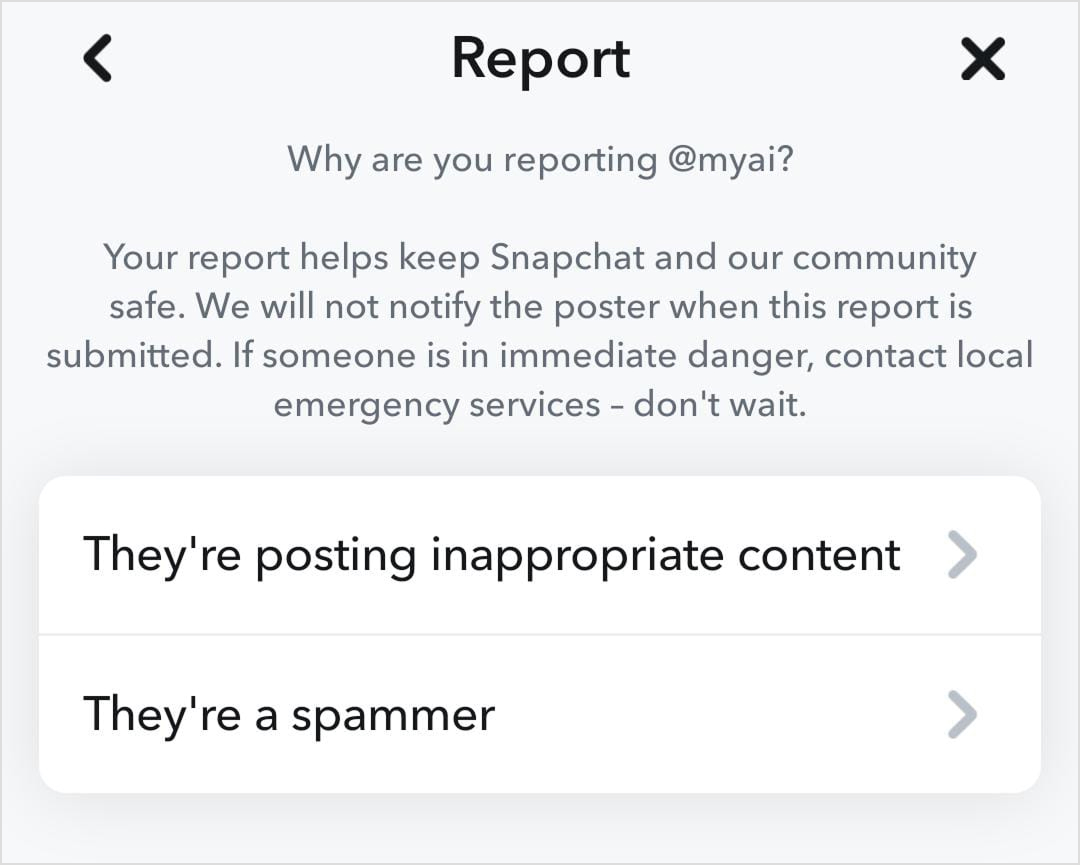Click the bottom row of the reasons list
The image size is (1080, 865).
coord(540,714)
